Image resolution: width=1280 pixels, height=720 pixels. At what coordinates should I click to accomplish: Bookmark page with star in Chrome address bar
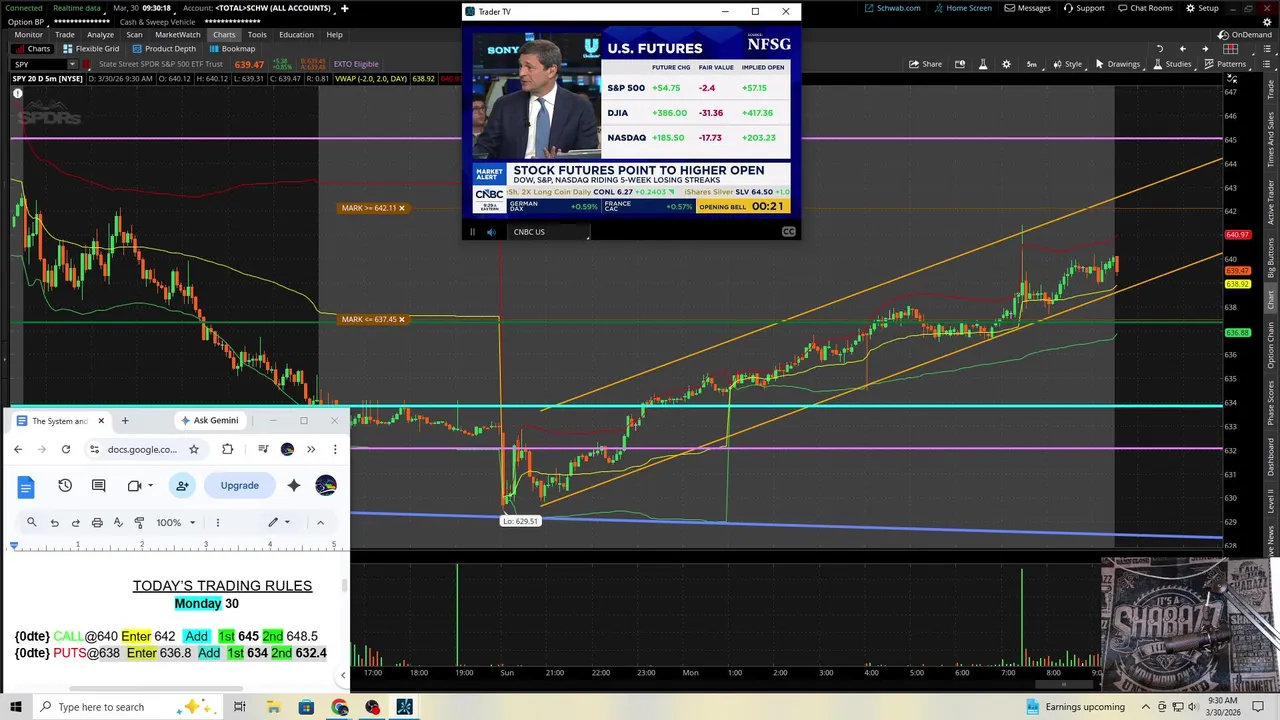194,449
